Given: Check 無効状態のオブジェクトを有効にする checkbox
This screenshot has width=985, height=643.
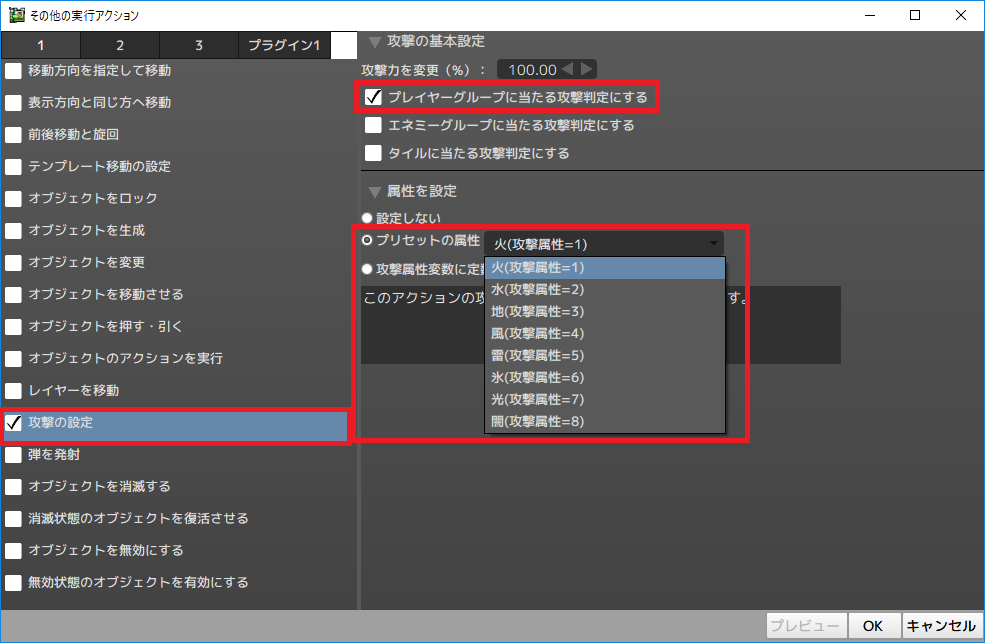Looking at the screenshot, I should click(13, 583).
